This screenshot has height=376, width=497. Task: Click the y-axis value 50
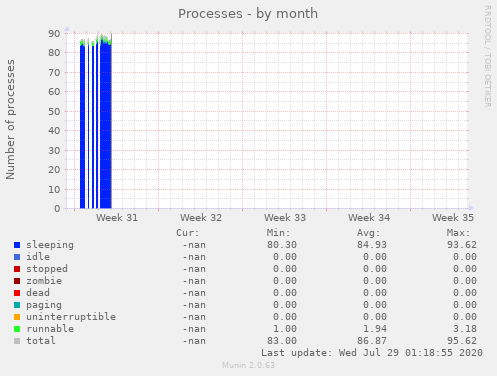(54, 111)
